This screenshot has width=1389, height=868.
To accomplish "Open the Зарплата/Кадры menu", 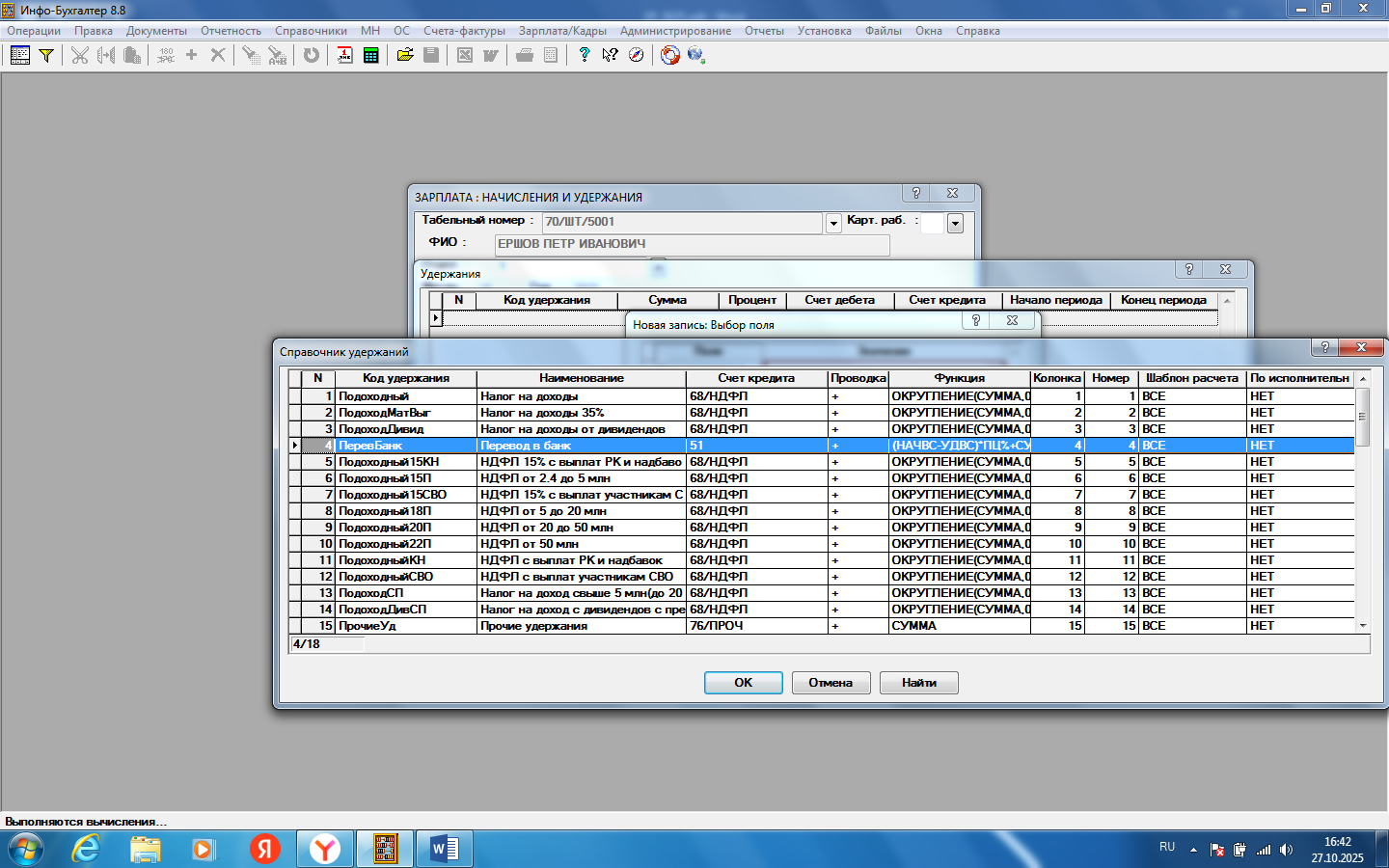I will click(x=562, y=31).
